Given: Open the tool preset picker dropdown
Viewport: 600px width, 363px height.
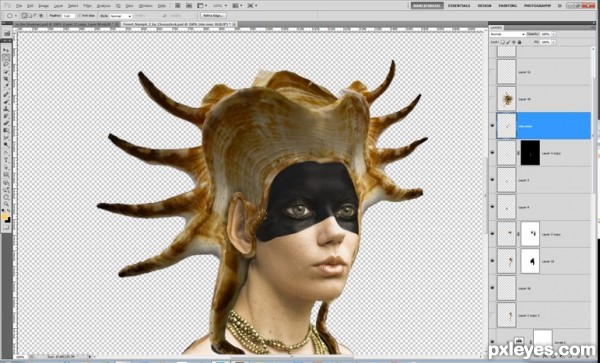Looking at the screenshot, I should coord(16,16).
